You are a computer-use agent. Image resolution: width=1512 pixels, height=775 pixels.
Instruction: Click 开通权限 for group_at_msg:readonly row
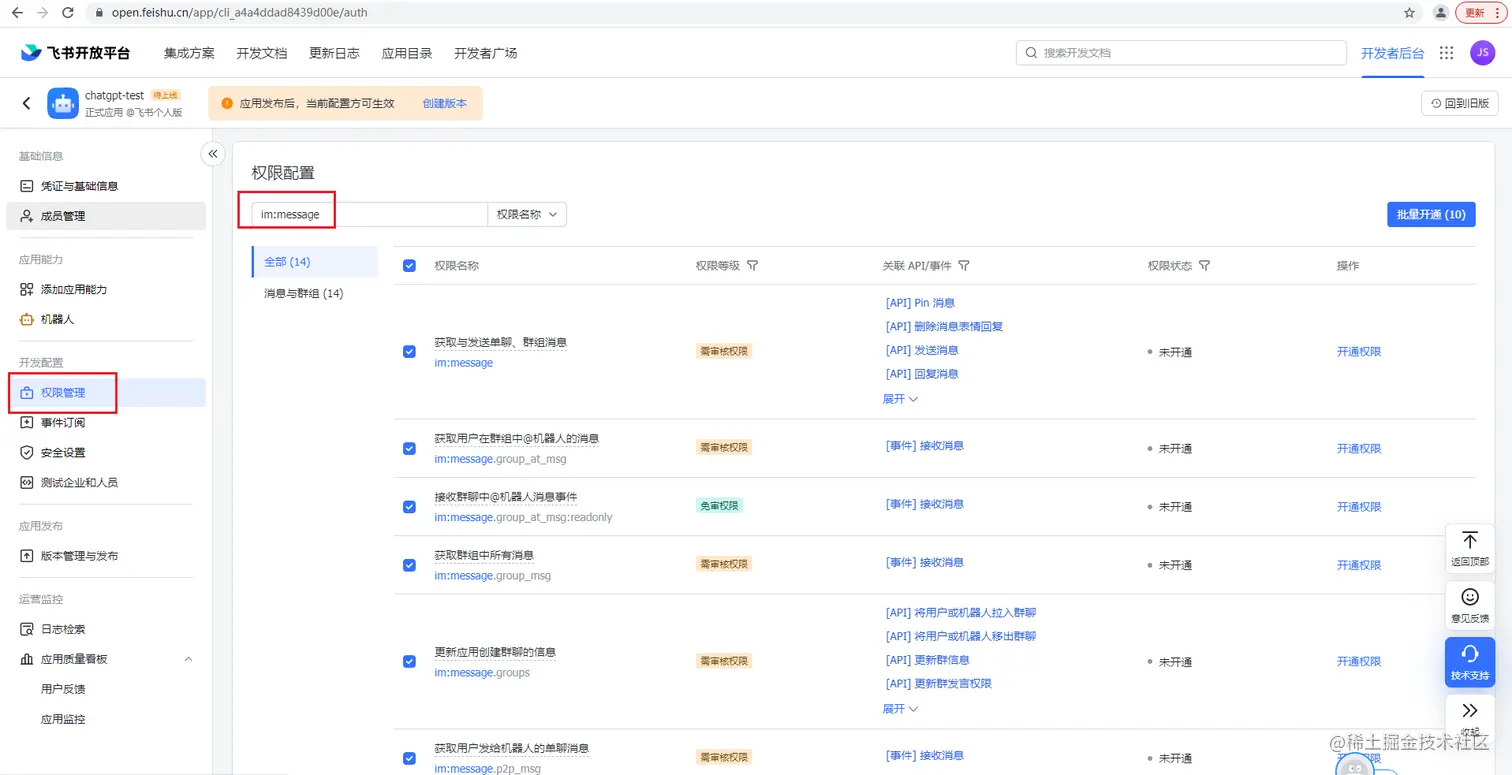click(1359, 507)
